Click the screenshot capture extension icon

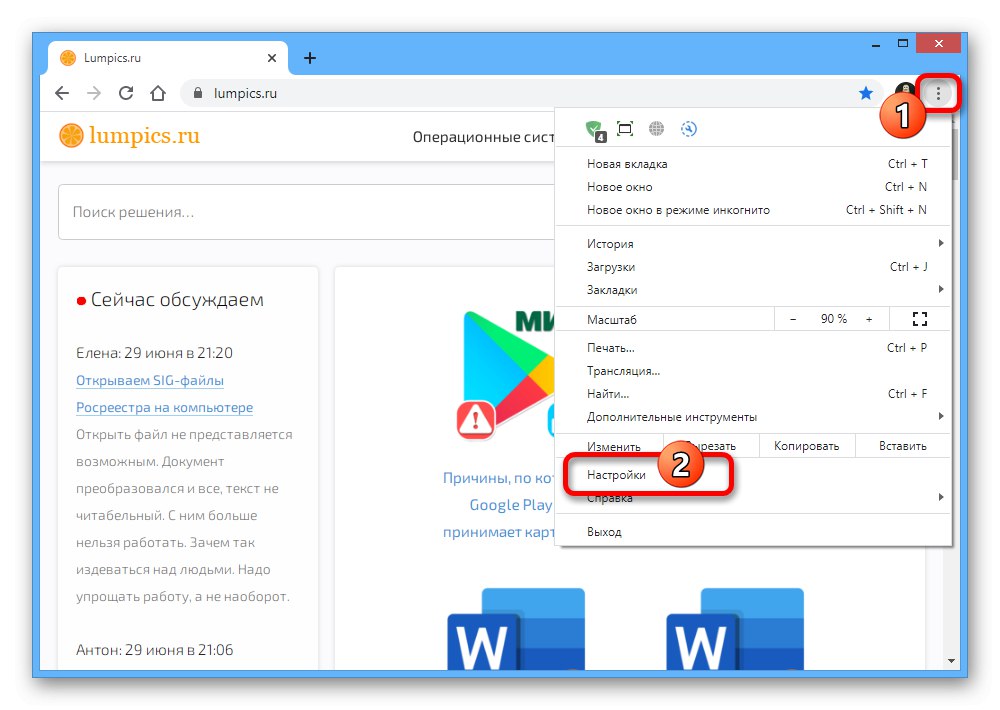coord(625,129)
